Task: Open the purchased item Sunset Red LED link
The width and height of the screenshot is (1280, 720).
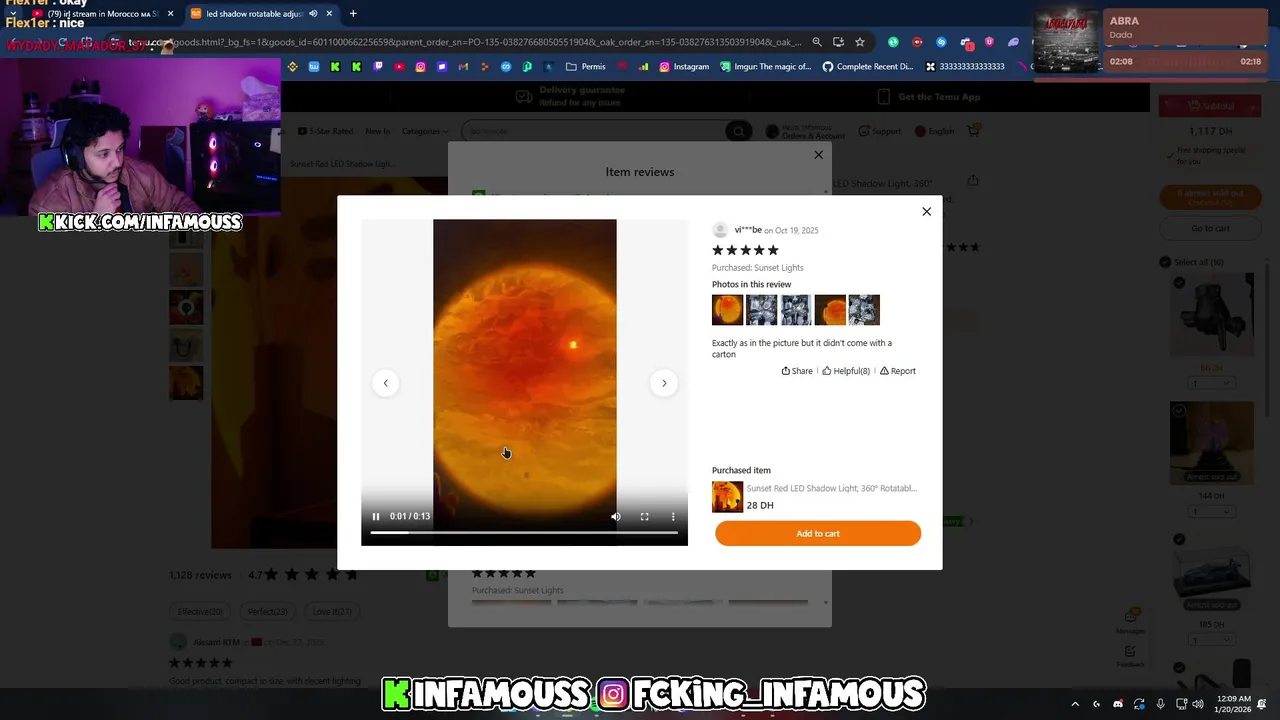Action: pyautogui.click(x=831, y=488)
